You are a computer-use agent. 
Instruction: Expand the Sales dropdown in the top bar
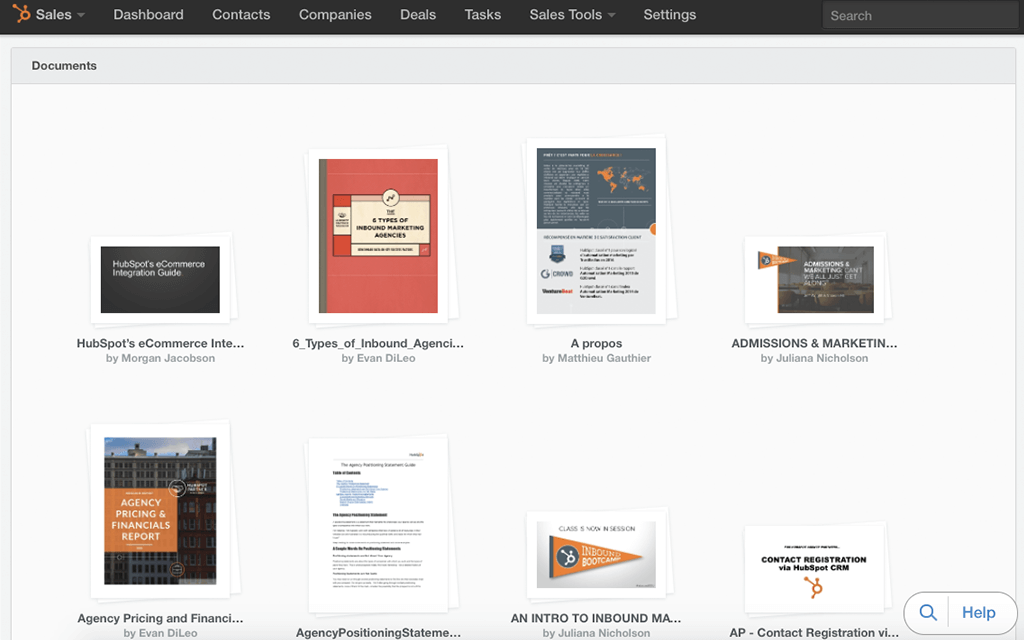tap(50, 15)
